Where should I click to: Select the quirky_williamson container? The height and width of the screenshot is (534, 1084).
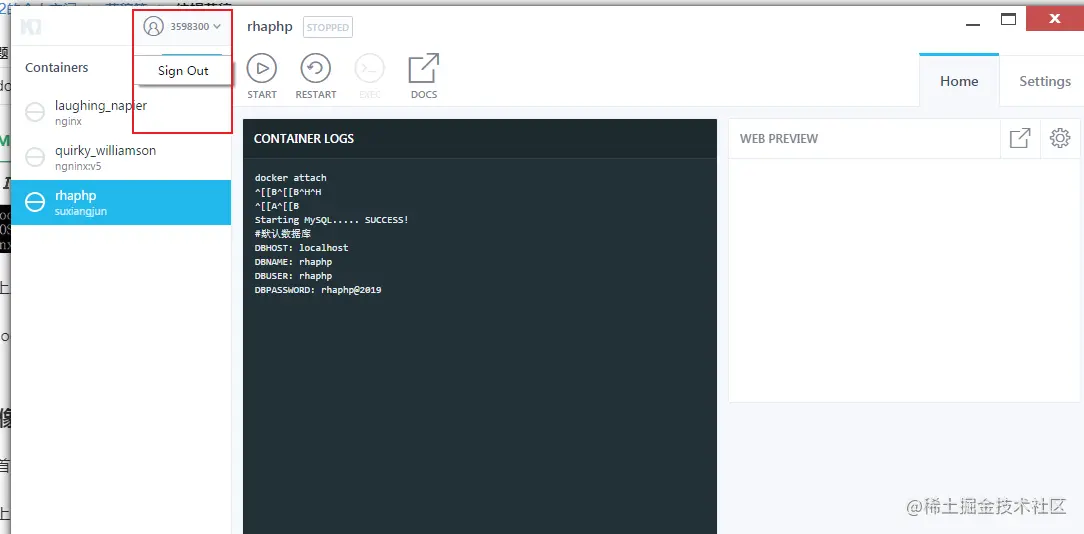point(121,158)
